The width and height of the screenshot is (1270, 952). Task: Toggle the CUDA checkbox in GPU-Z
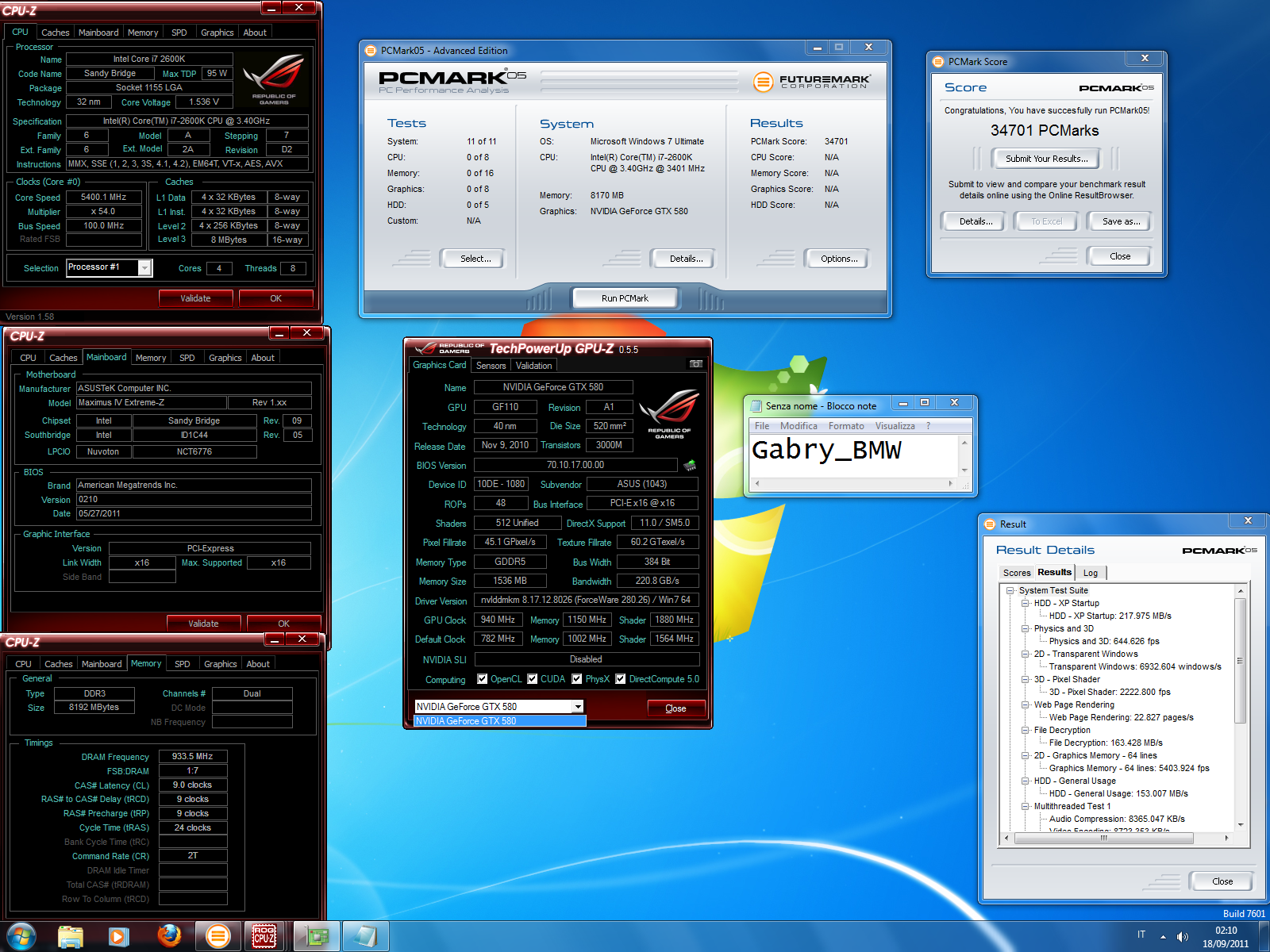532,679
